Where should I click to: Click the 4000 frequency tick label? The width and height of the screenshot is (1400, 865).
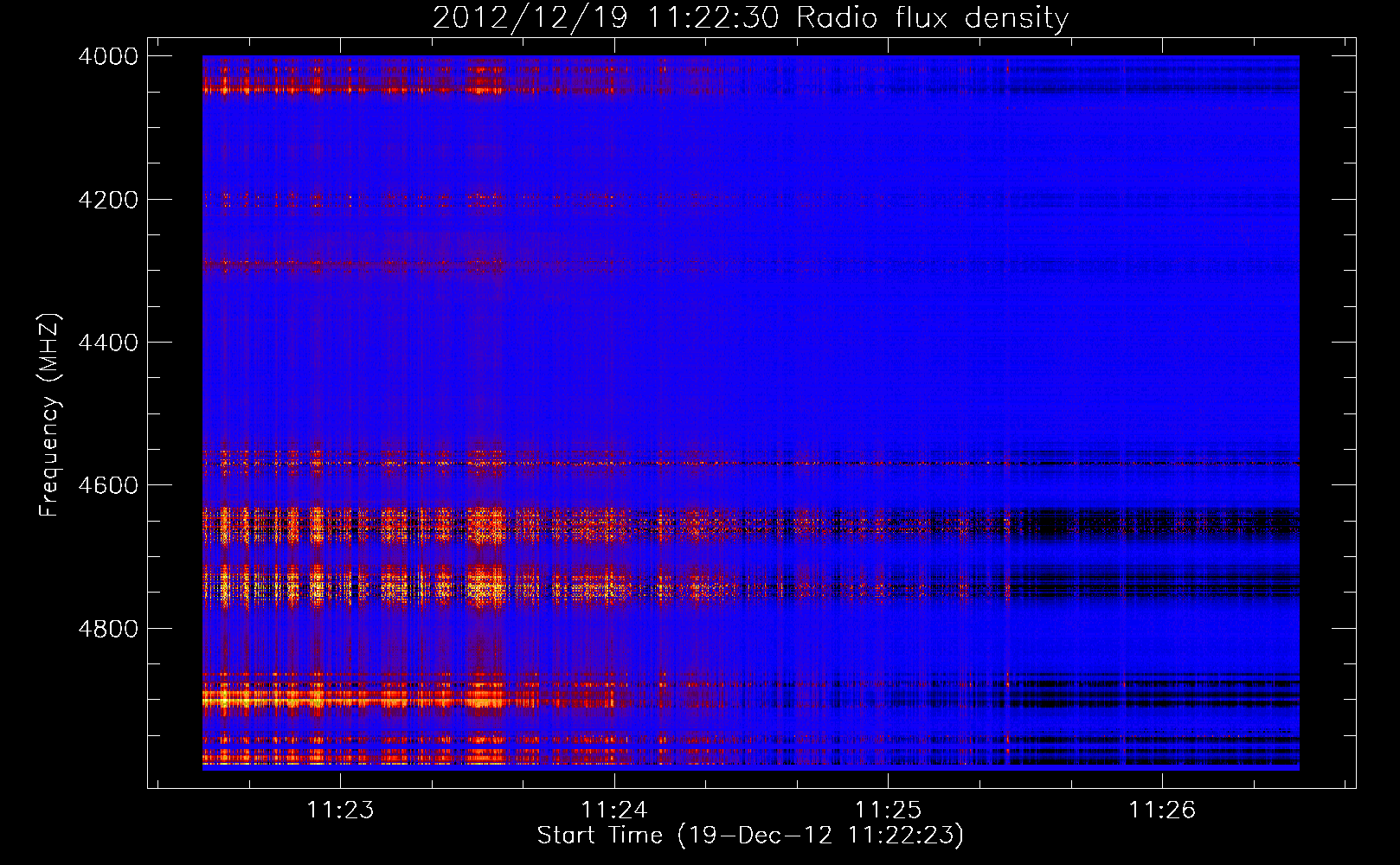tap(108, 56)
